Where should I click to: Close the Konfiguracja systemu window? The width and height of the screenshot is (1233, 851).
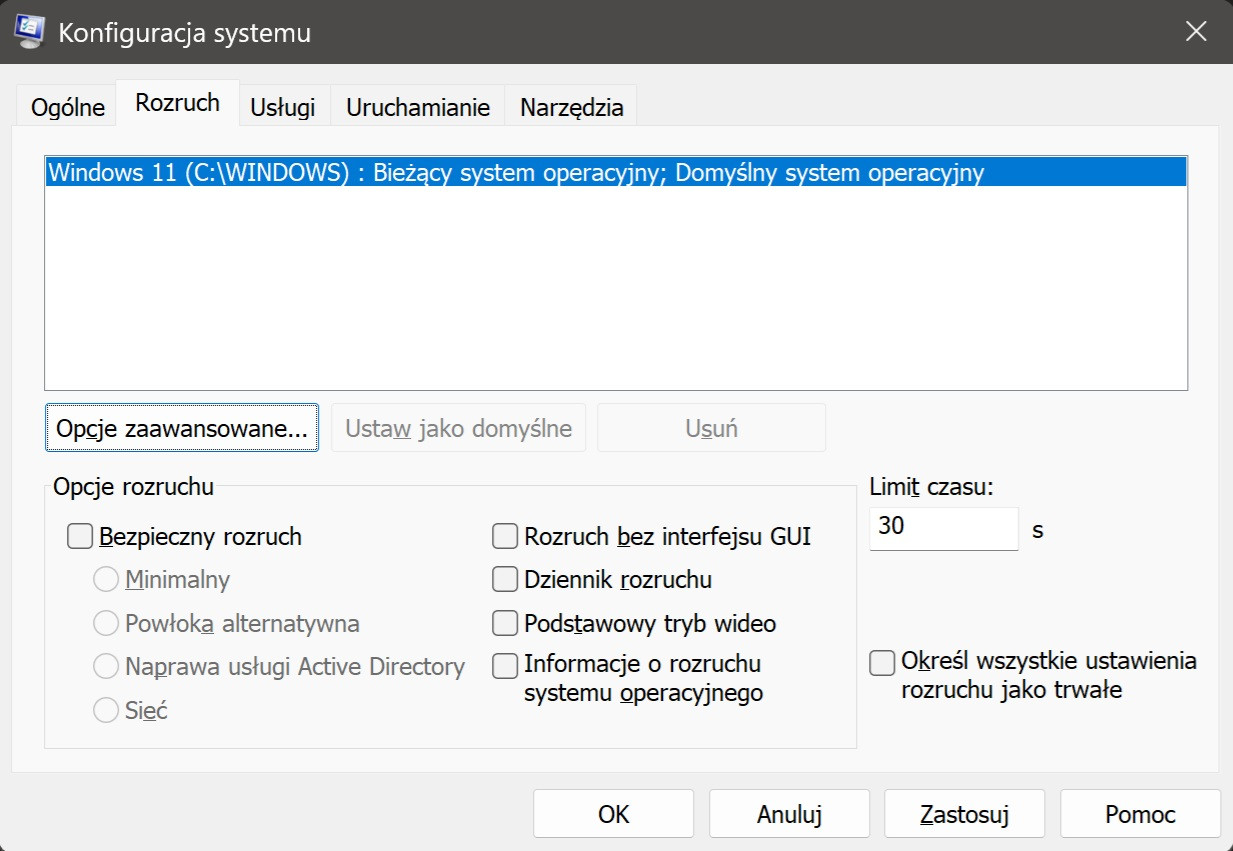coord(1195,32)
